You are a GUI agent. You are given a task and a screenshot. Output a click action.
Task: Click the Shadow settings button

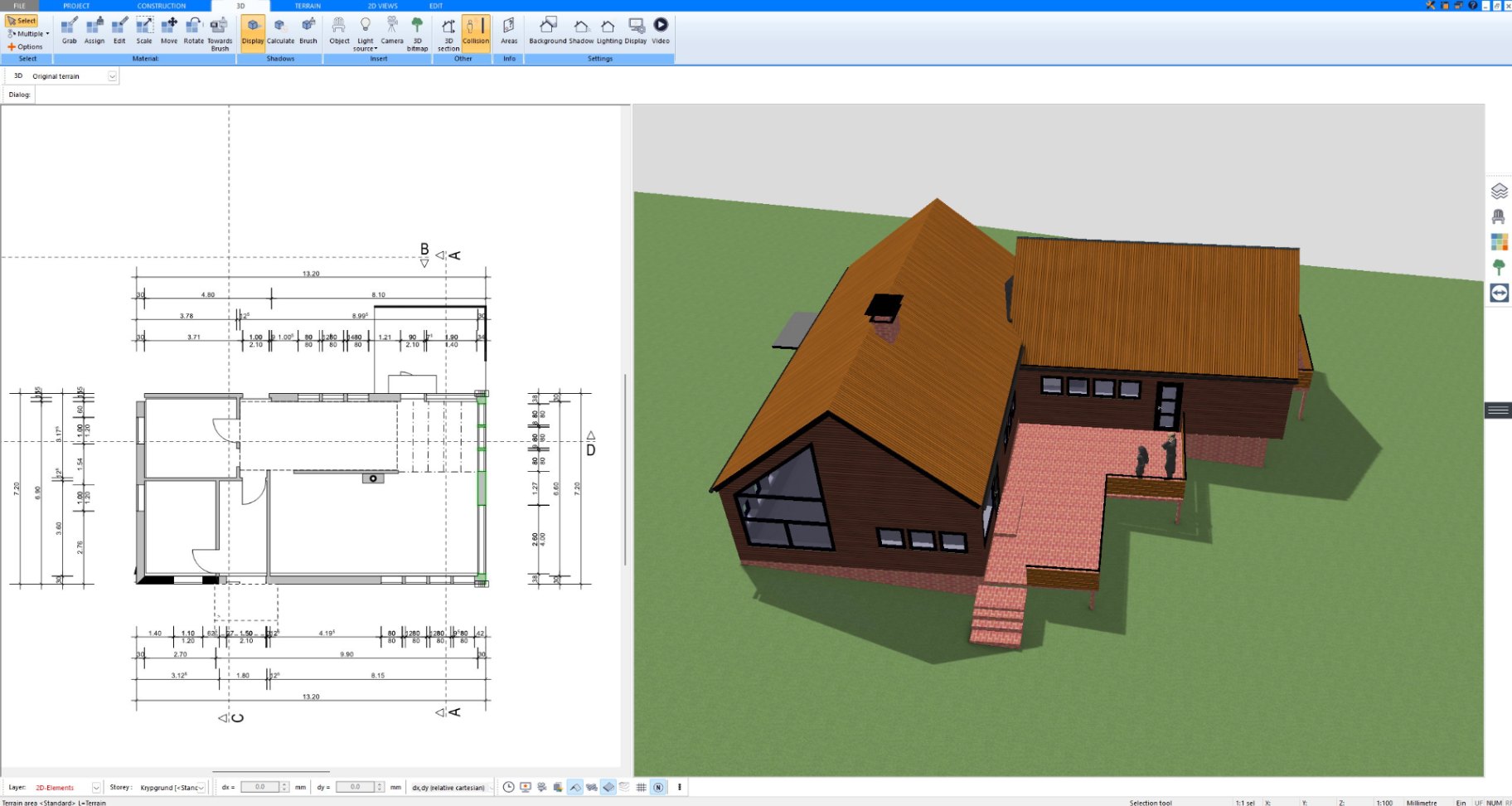click(x=581, y=31)
